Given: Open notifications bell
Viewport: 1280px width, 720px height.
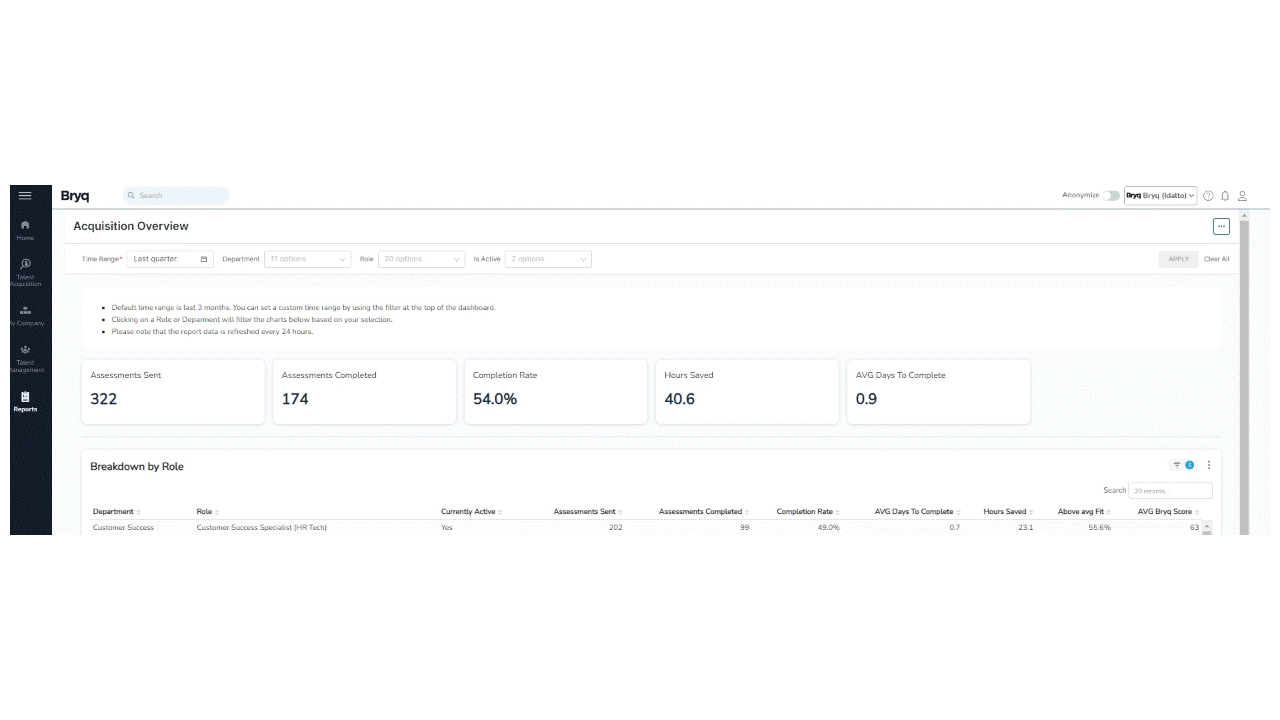Looking at the screenshot, I should (1225, 196).
